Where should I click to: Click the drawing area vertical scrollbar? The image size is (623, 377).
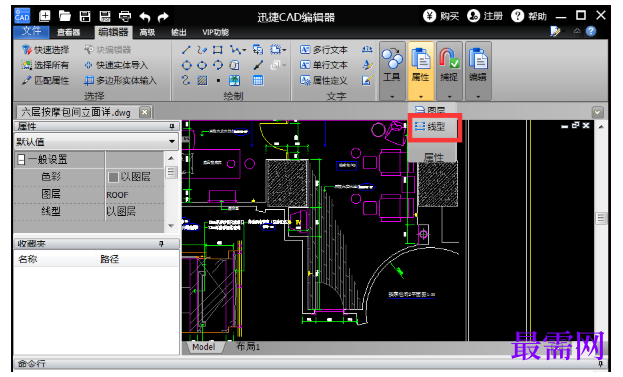pyautogui.click(x=601, y=218)
